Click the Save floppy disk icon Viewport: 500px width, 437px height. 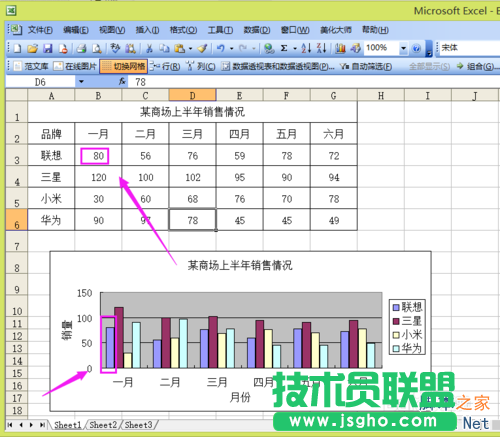click(48, 49)
